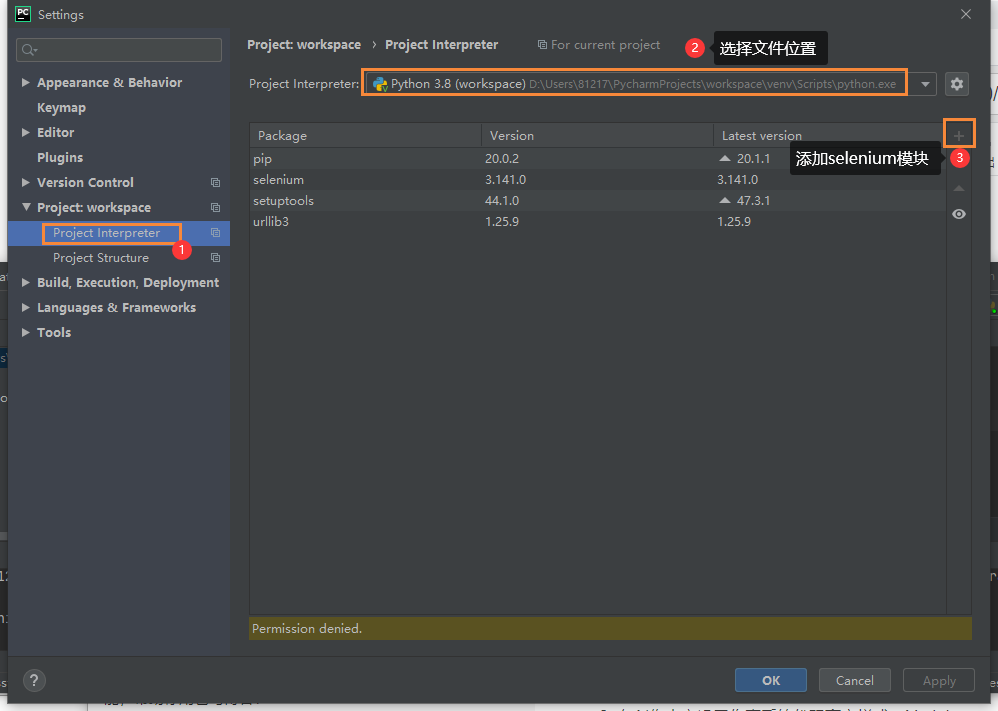Click the For current project label
Image resolution: width=998 pixels, height=711 pixels.
pos(605,45)
